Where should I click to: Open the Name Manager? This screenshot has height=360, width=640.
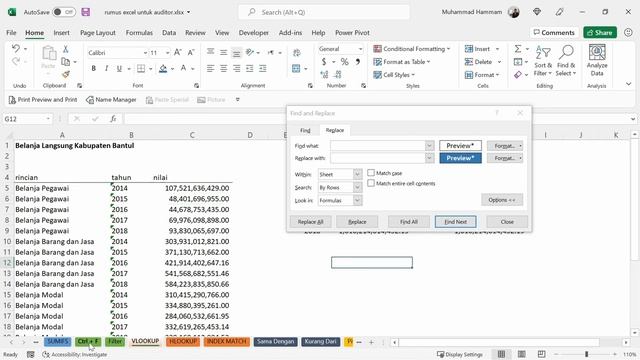pyautogui.click(x=111, y=100)
